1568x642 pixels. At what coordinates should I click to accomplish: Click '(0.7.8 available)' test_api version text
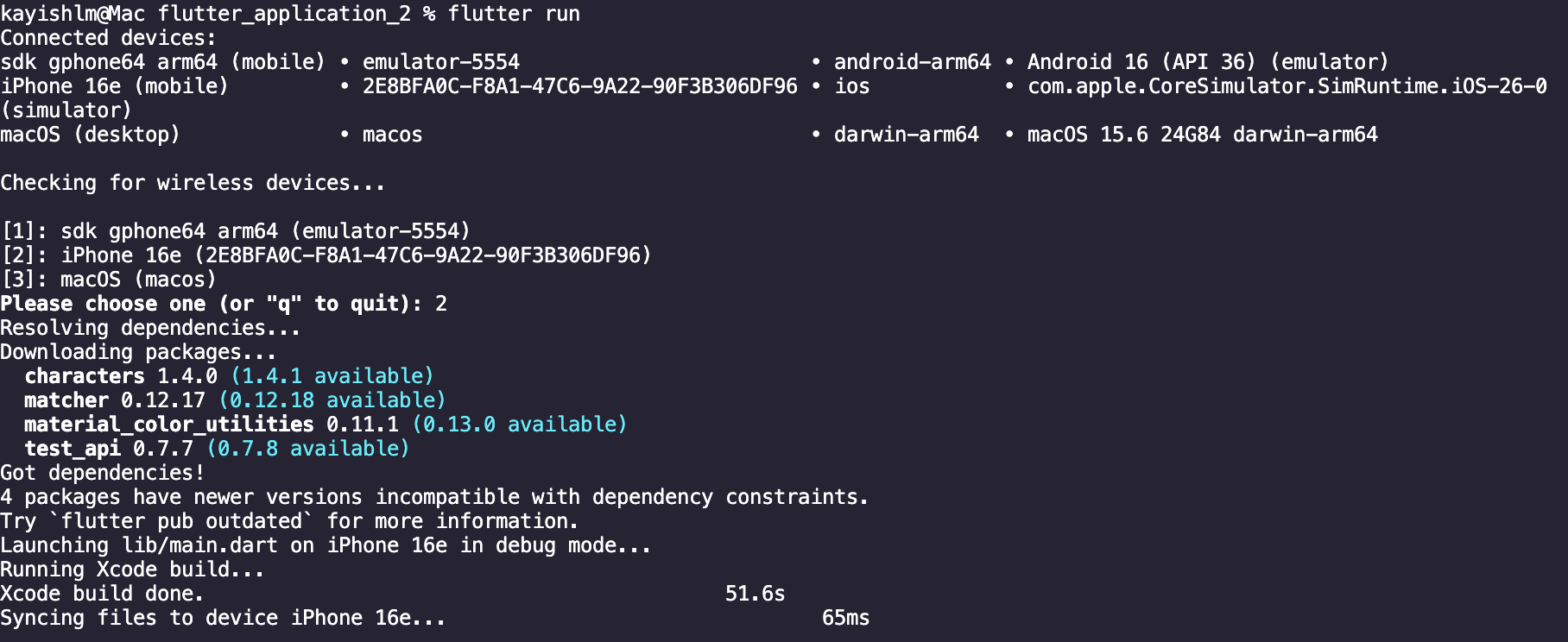(x=307, y=449)
